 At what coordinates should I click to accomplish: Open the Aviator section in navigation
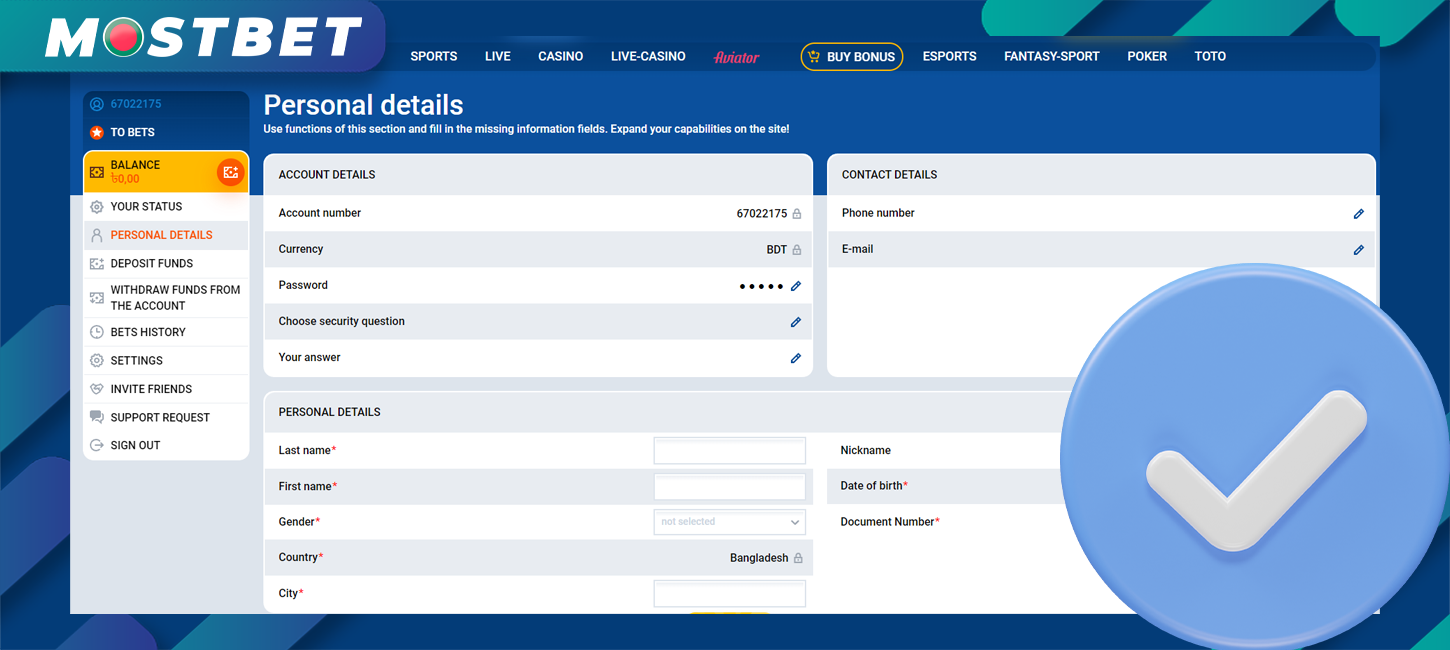tap(737, 58)
